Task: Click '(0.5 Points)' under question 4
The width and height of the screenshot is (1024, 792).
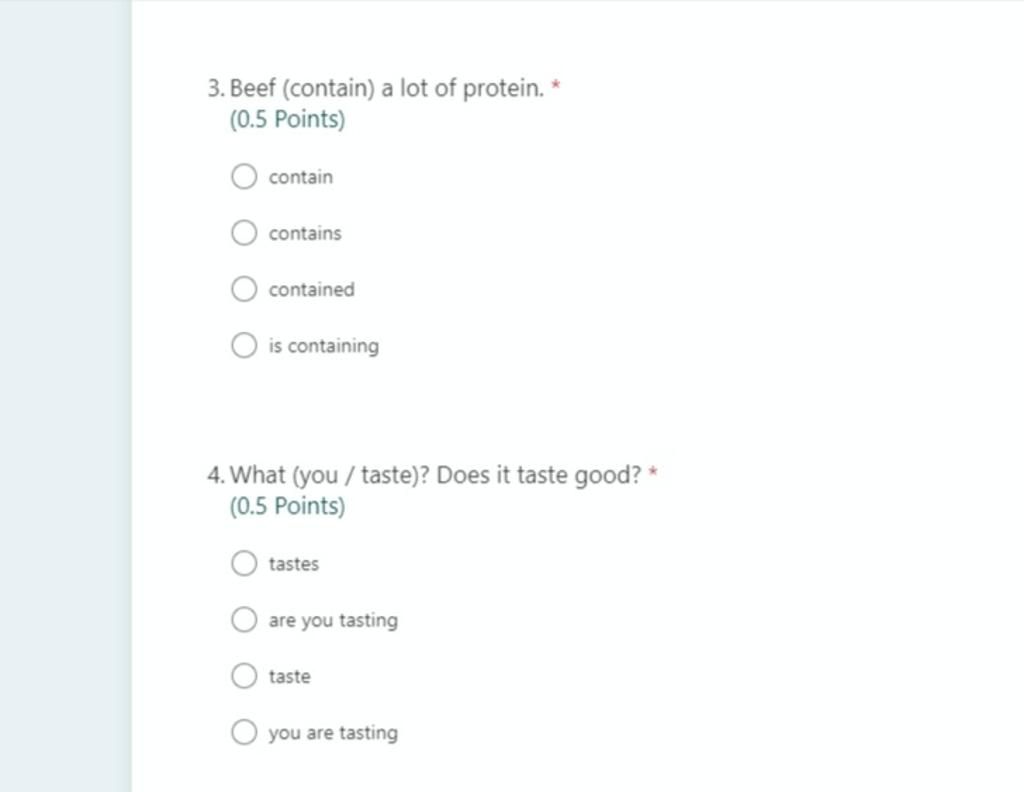Action: tap(287, 506)
